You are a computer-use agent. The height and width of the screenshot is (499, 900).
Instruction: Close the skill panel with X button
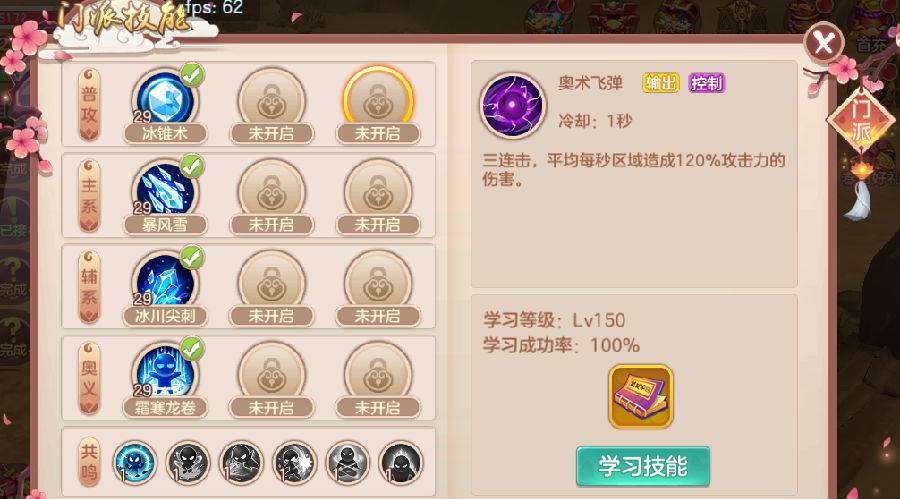[x=824, y=42]
